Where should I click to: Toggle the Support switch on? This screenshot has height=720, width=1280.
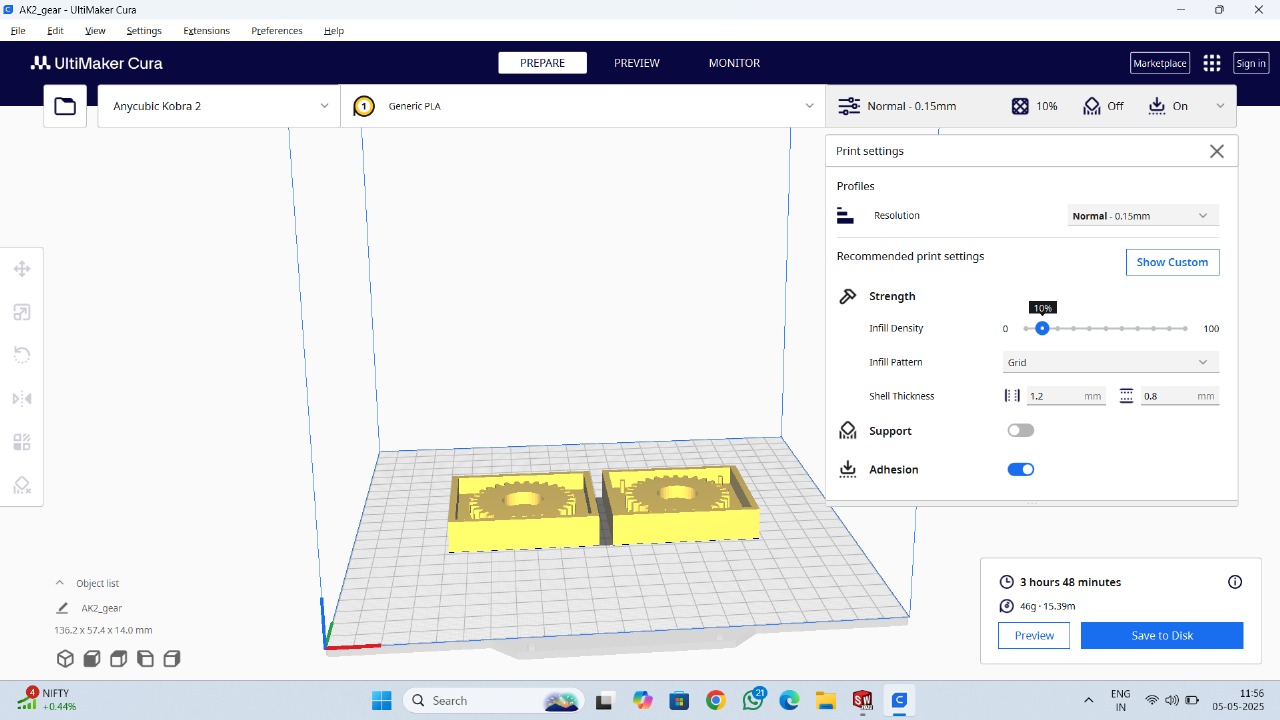1020,431
